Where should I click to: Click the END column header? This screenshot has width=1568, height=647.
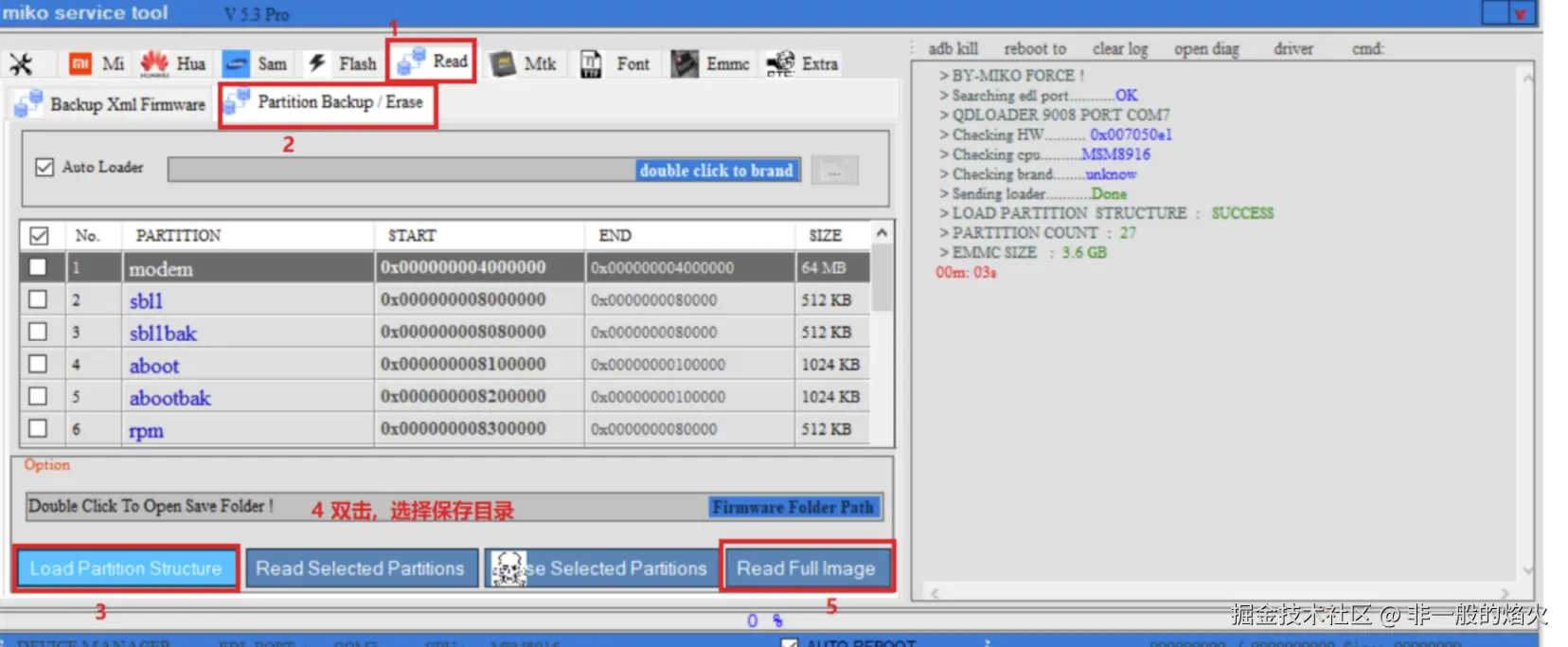point(615,236)
